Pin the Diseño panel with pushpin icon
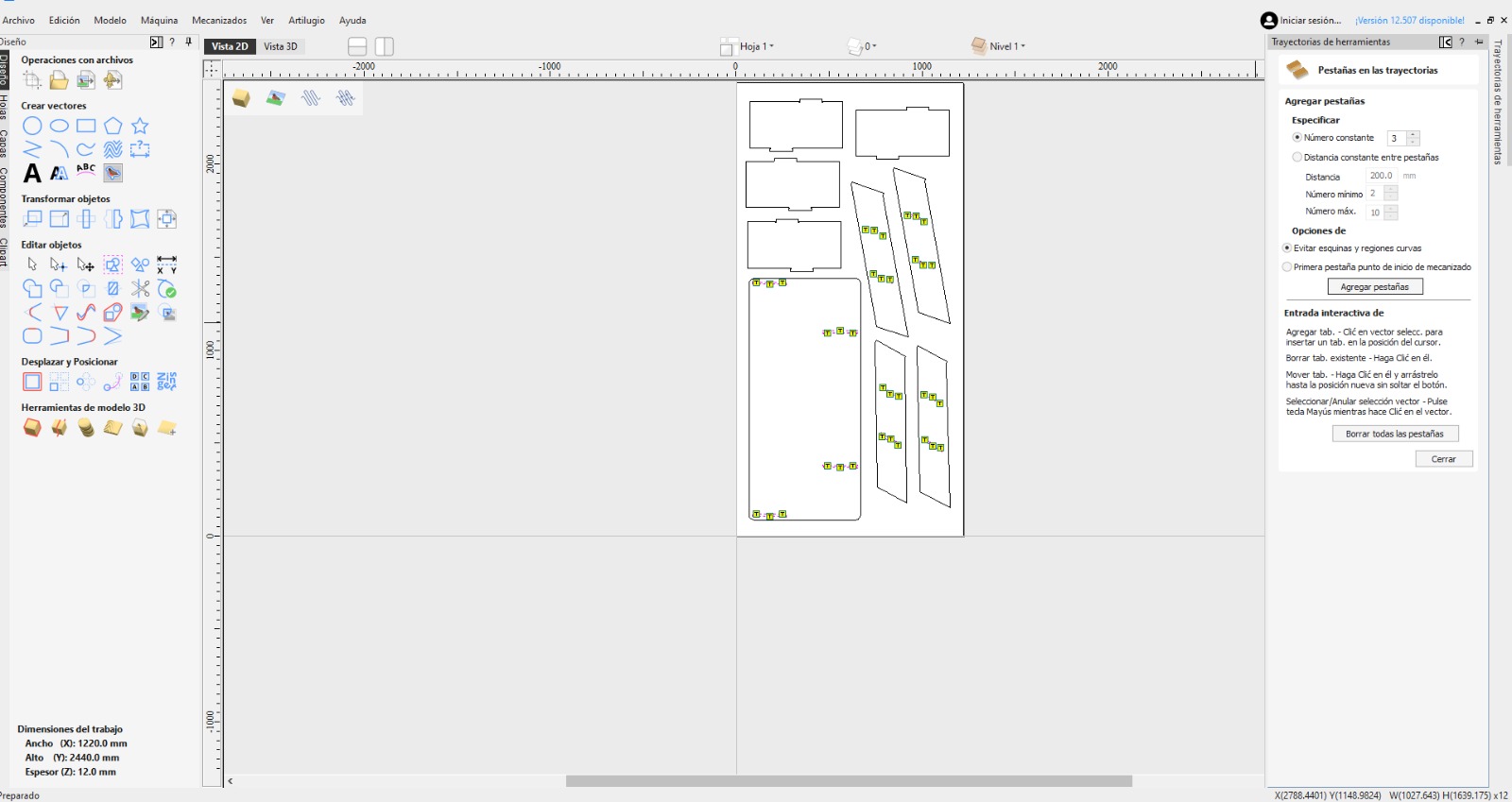The image size is (1512, 802). click(189, 42)
